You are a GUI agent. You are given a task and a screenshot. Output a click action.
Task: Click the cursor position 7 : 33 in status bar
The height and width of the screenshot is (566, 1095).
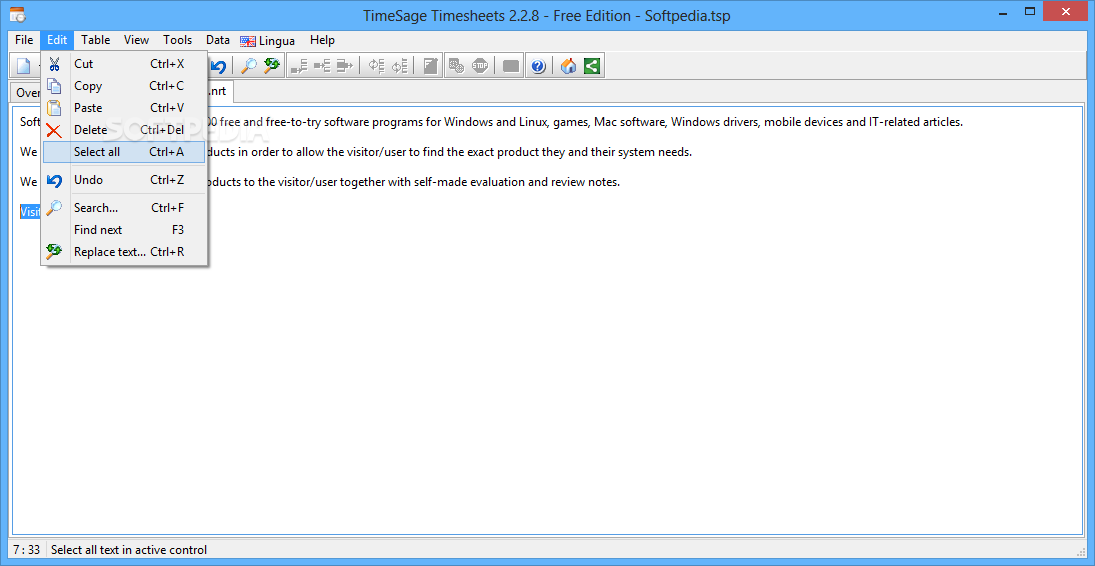[27, 550]
